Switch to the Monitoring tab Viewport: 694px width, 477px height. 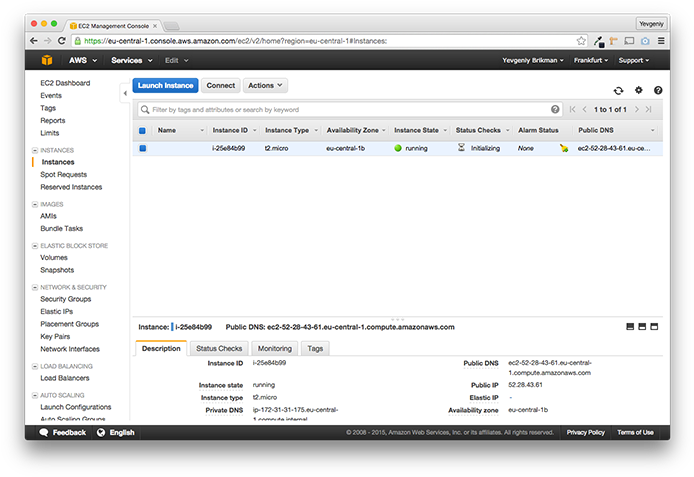tap(275, 348)
